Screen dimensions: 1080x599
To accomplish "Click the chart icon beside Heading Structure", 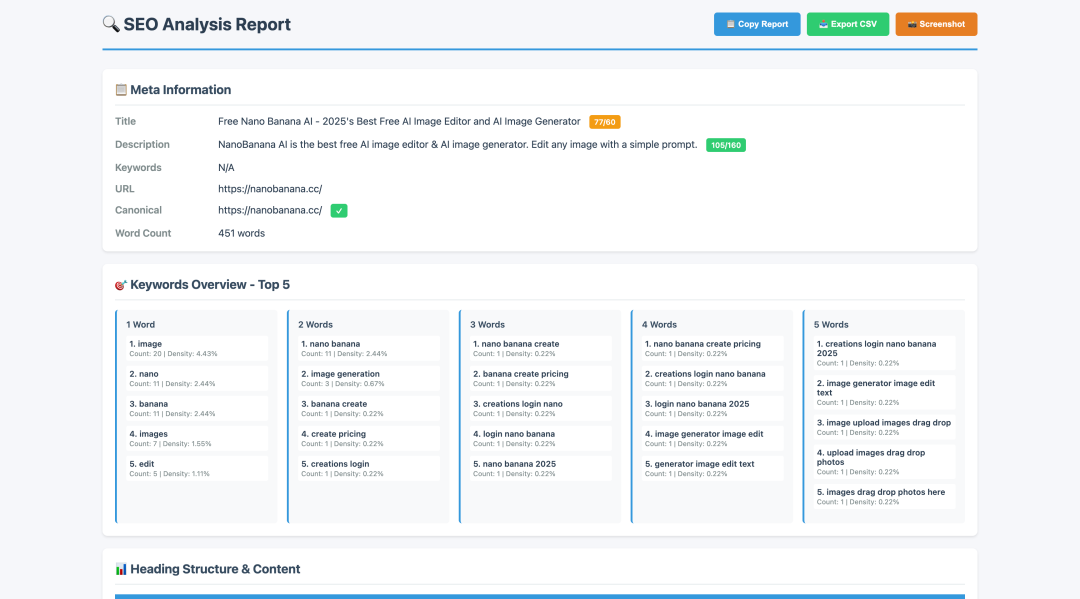I will click(x=121, y=569).
